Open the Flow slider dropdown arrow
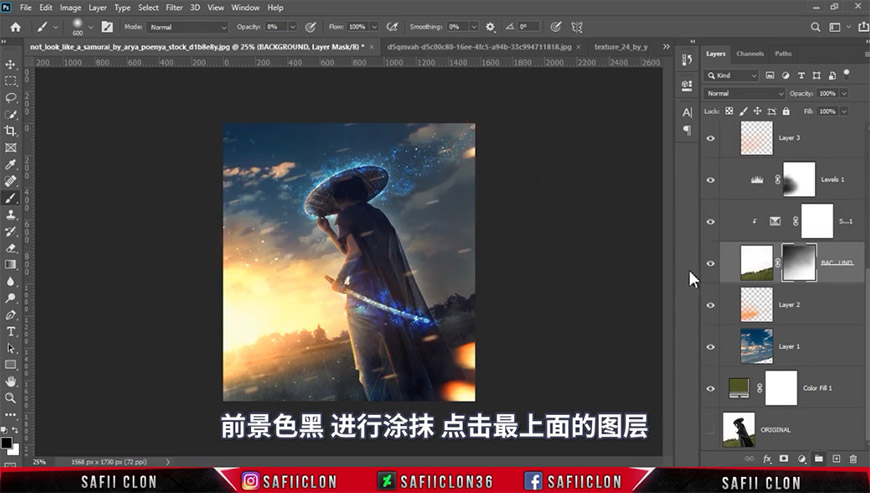This screenshot has width=870, height=493. [x=374, y=27]
